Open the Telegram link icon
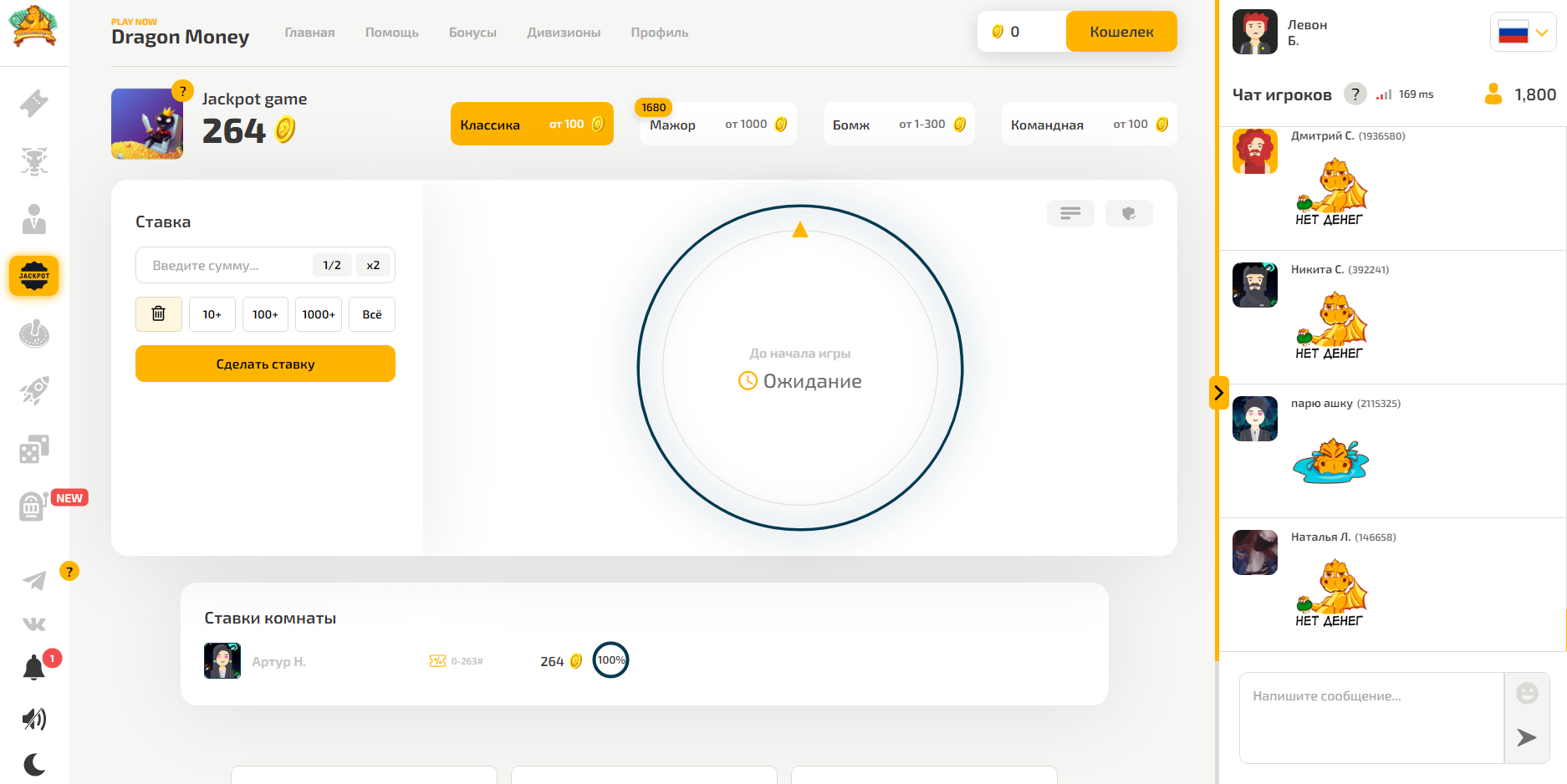The width and height of the screenshot is (1567, 784). coord(34,580)
